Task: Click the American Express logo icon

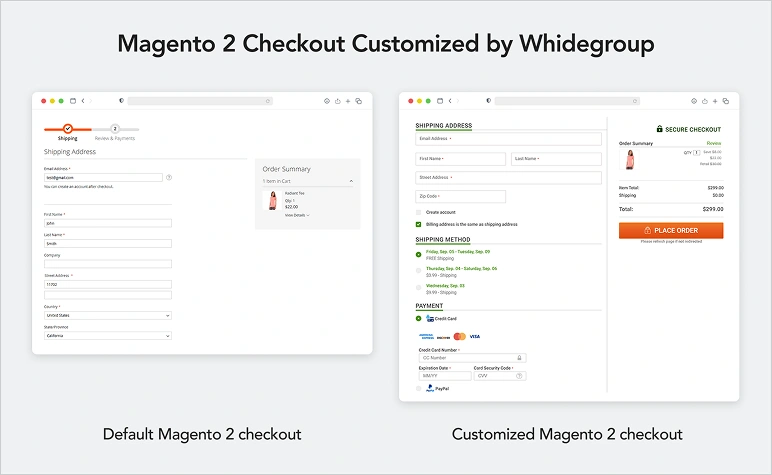Action: [x=426, y=337]
